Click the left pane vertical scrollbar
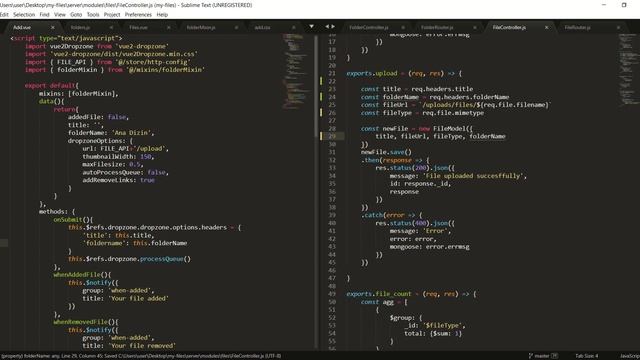 coord(316,86)
